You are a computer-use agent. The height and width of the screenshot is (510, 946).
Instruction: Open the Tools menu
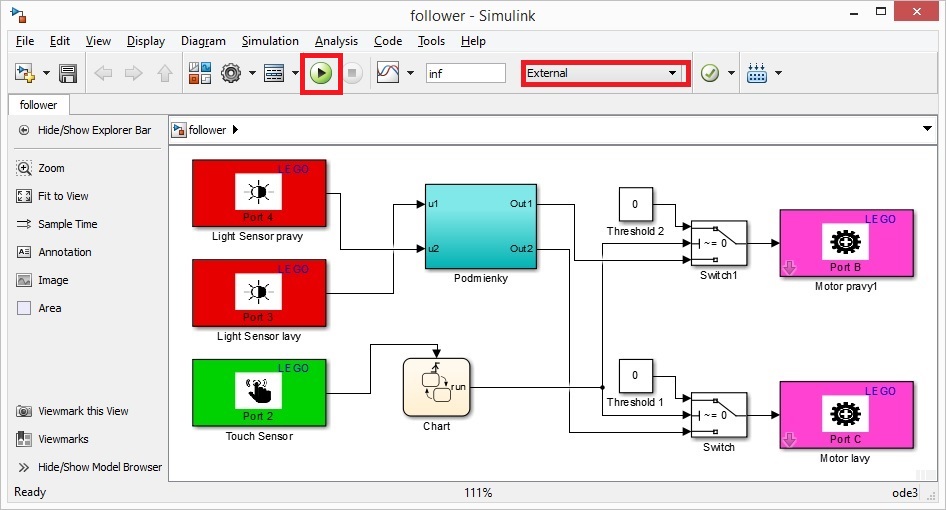(x=431, y=40)
